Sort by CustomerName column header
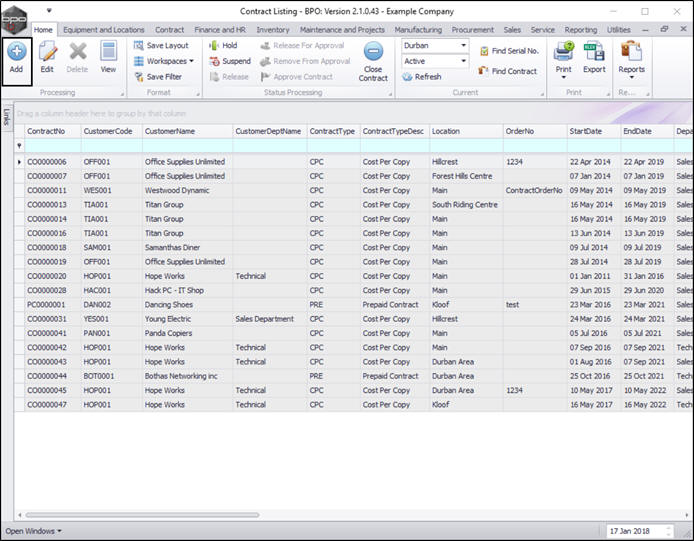The width and height of the screenshot is (694, 541). (187, 131)
